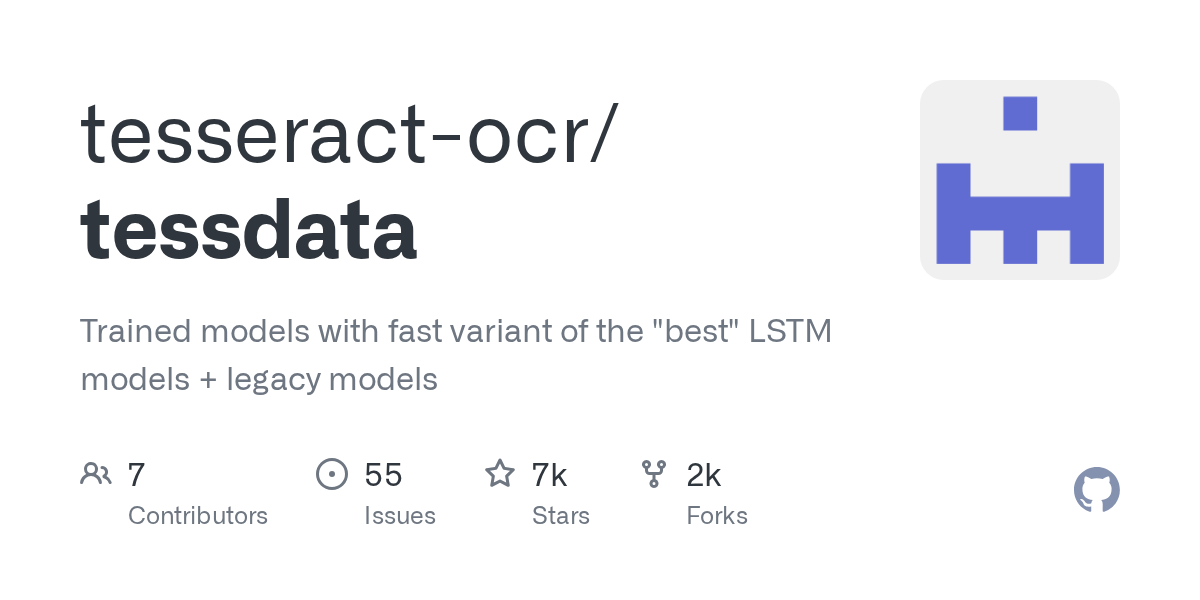
Task: Click the Contributors people icon
Action: [96, 473]
